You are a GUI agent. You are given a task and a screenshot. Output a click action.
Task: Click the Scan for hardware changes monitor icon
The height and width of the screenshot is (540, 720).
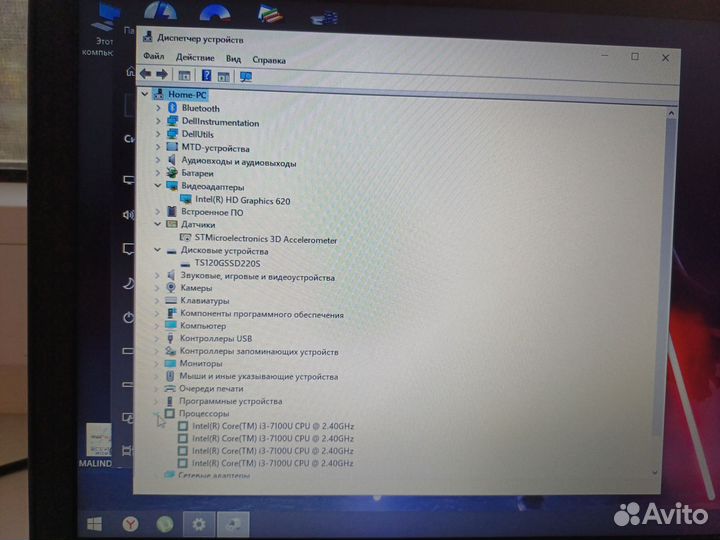point(246,77)
